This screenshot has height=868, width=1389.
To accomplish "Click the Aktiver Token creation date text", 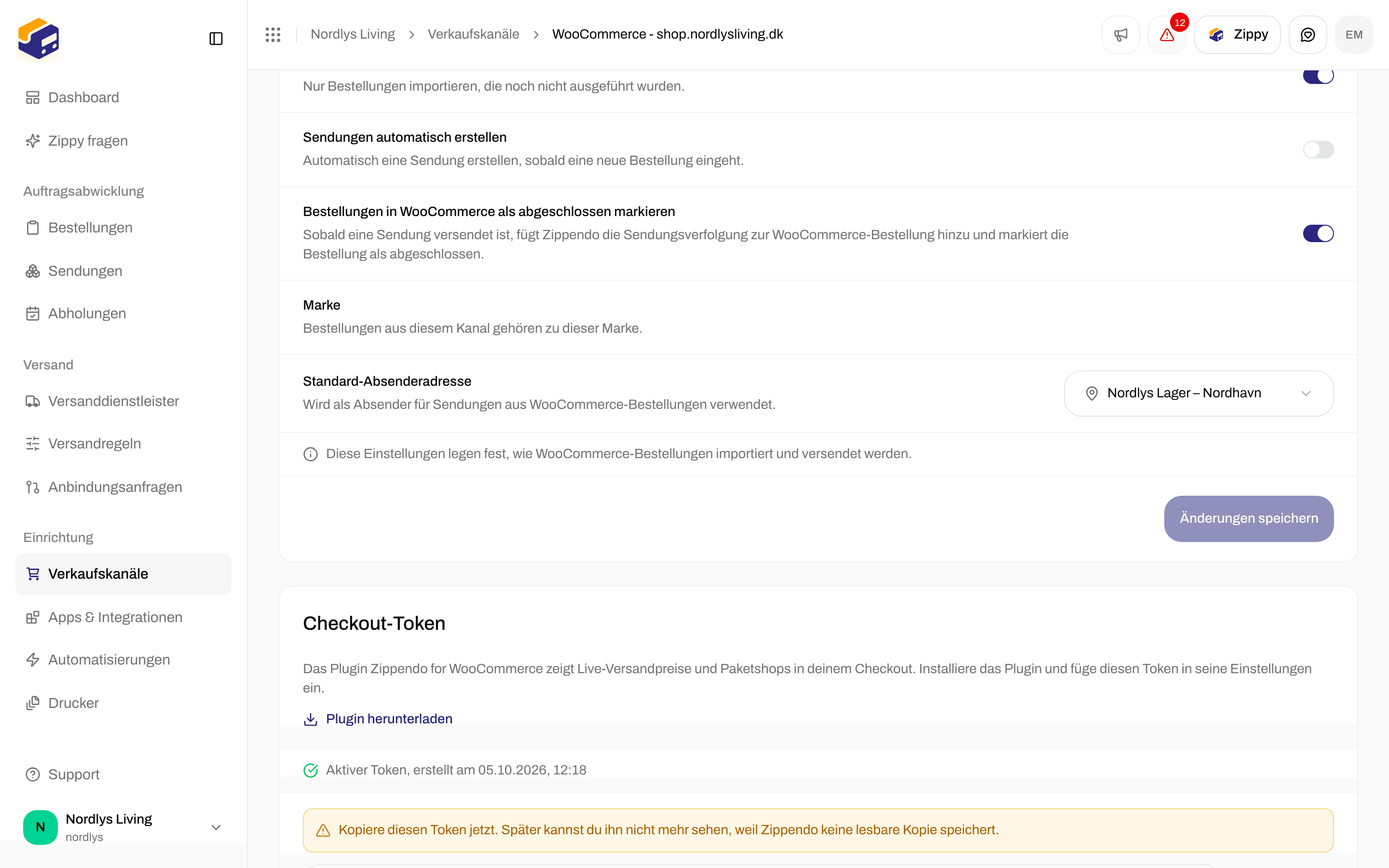I will [x=456, y=771].
